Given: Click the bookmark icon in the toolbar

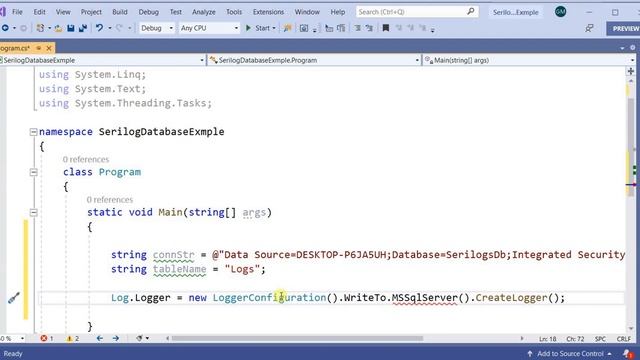Looking at the screenshot, I should click(386, 28).
